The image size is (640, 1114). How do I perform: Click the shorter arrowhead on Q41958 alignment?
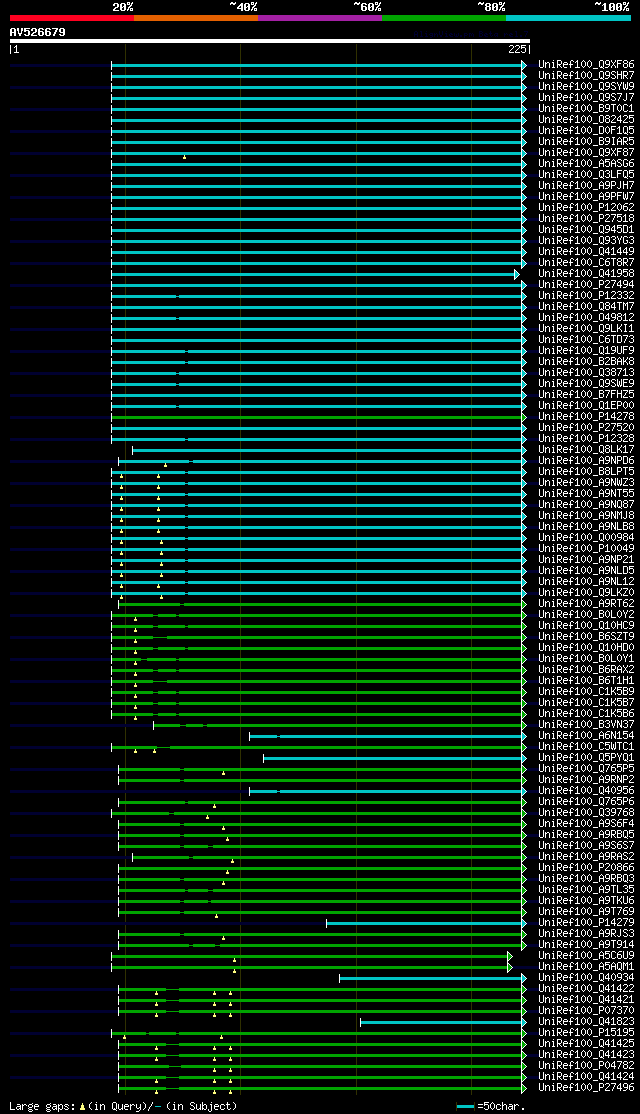click(x=517, y=274)
